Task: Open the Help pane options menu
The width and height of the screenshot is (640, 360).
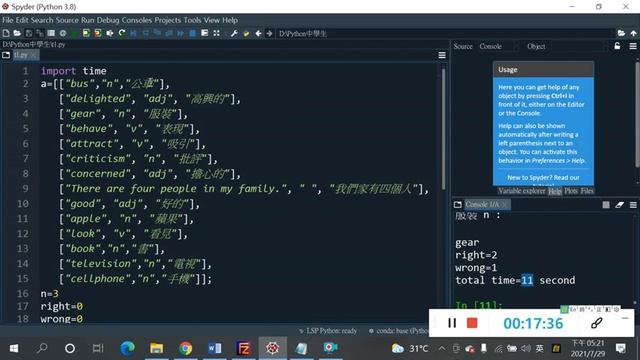Action: pyautogui.click(x=633, y=46)
